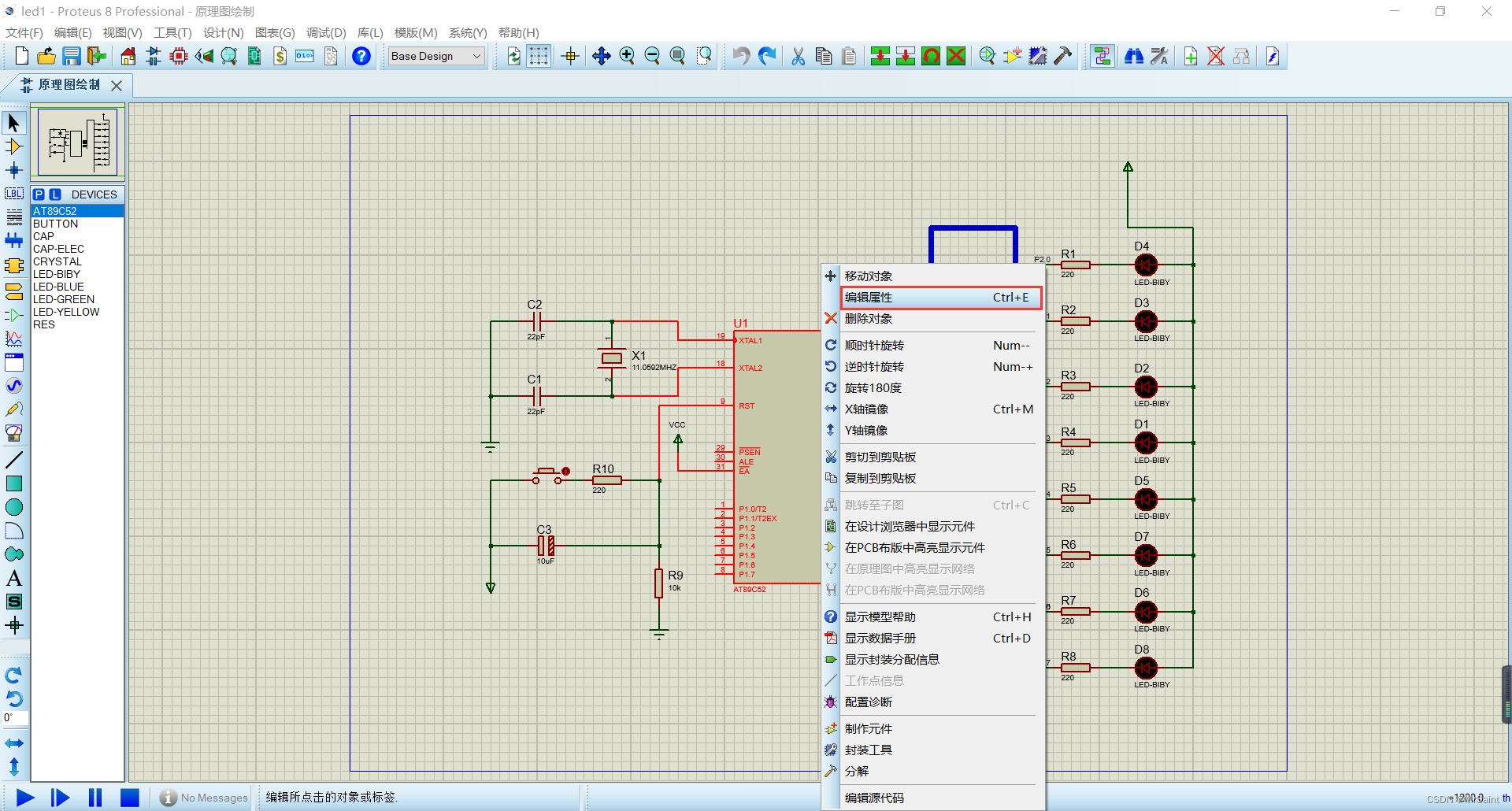Click the schematic overview thumbnail
The height and width of the screenshot is (811, 1512).
coord(77,142)
